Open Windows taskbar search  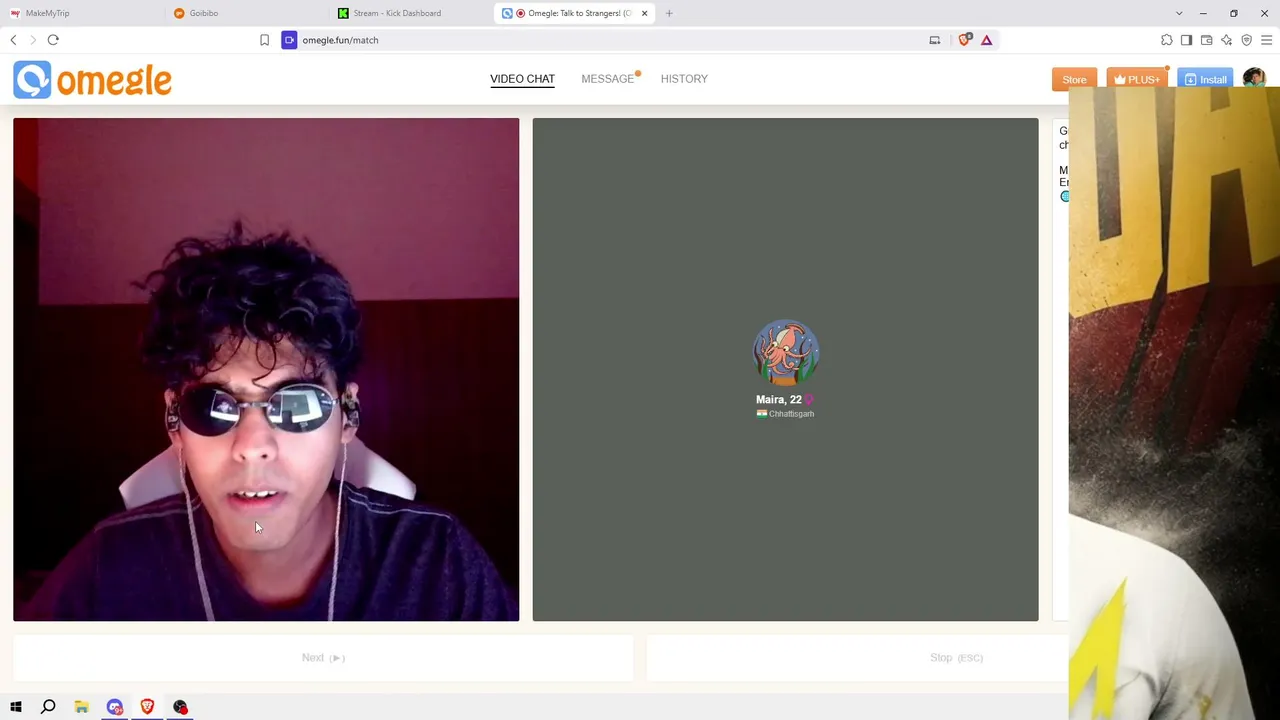point(48,707)
